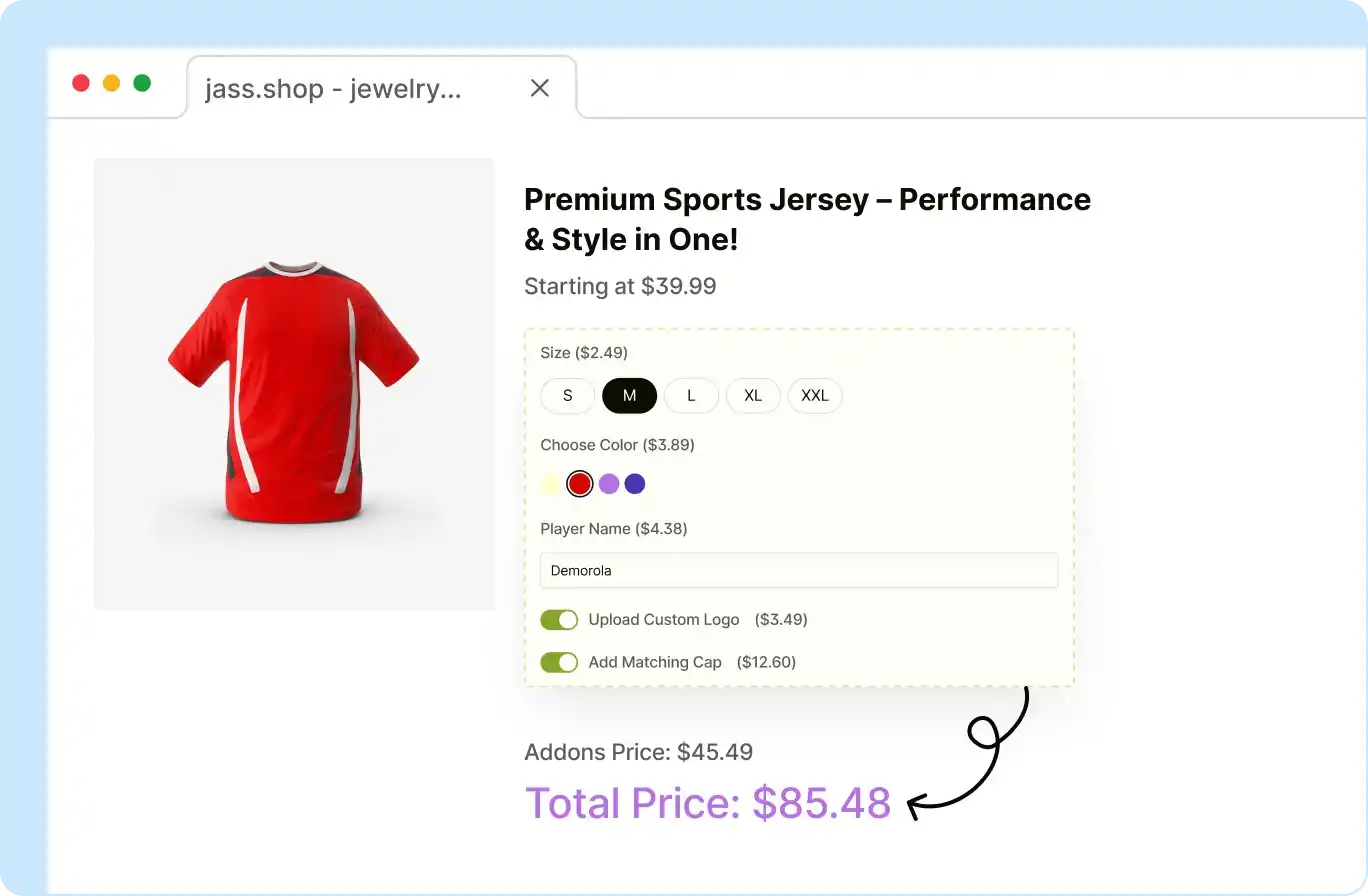Click the Total Price $85.48 text
The height and width of the screenshot is (896, 1368).
[708, 803]
